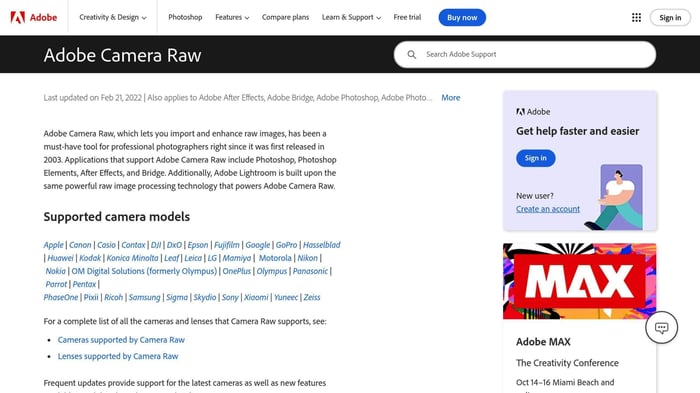
Task: Jump to Nokia camera models
Action: pyautogui.click(x=55, y=271)
